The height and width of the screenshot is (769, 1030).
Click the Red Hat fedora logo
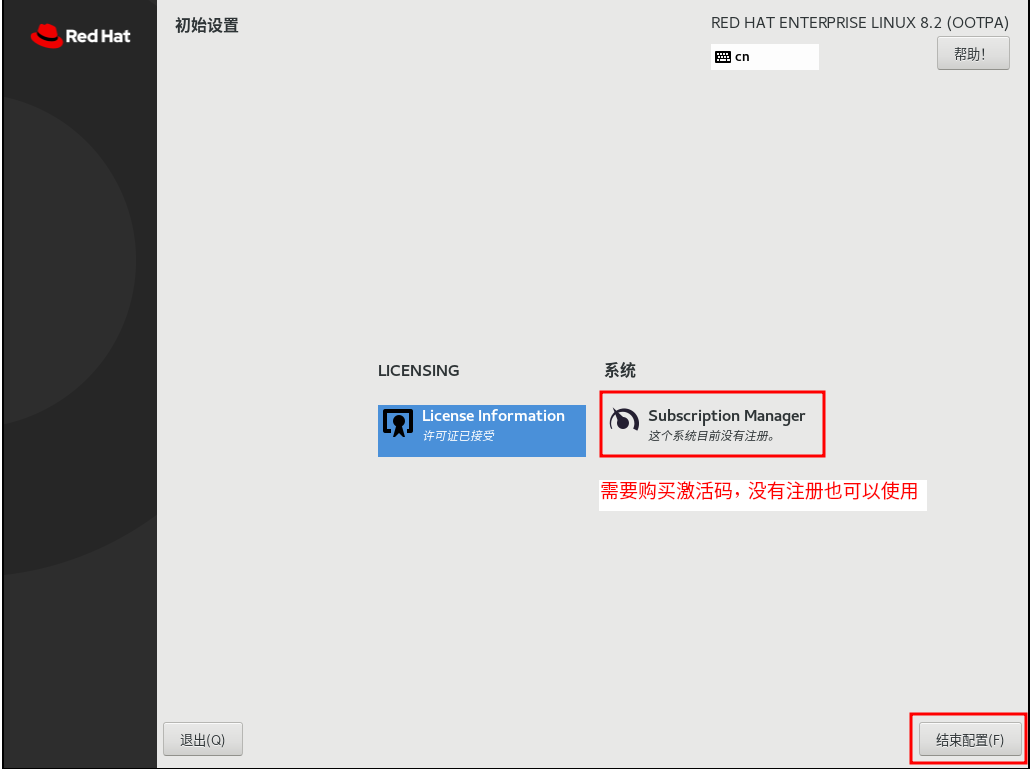[x=47, y=34]
